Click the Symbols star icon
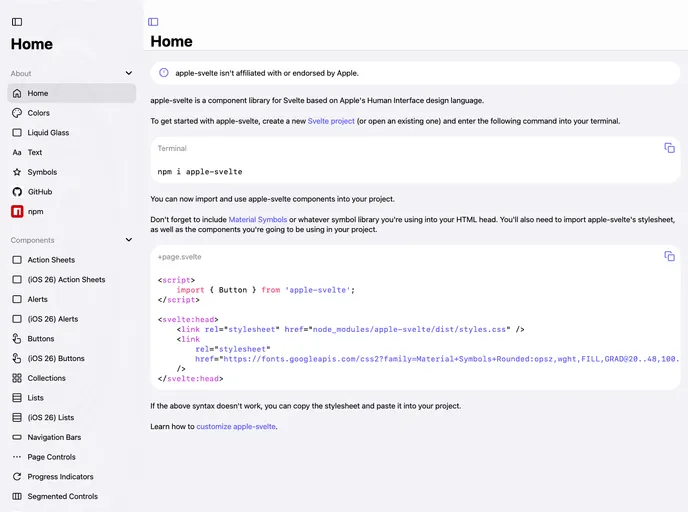The width and height of the screenshot is (688, 512). click(17, 172)
